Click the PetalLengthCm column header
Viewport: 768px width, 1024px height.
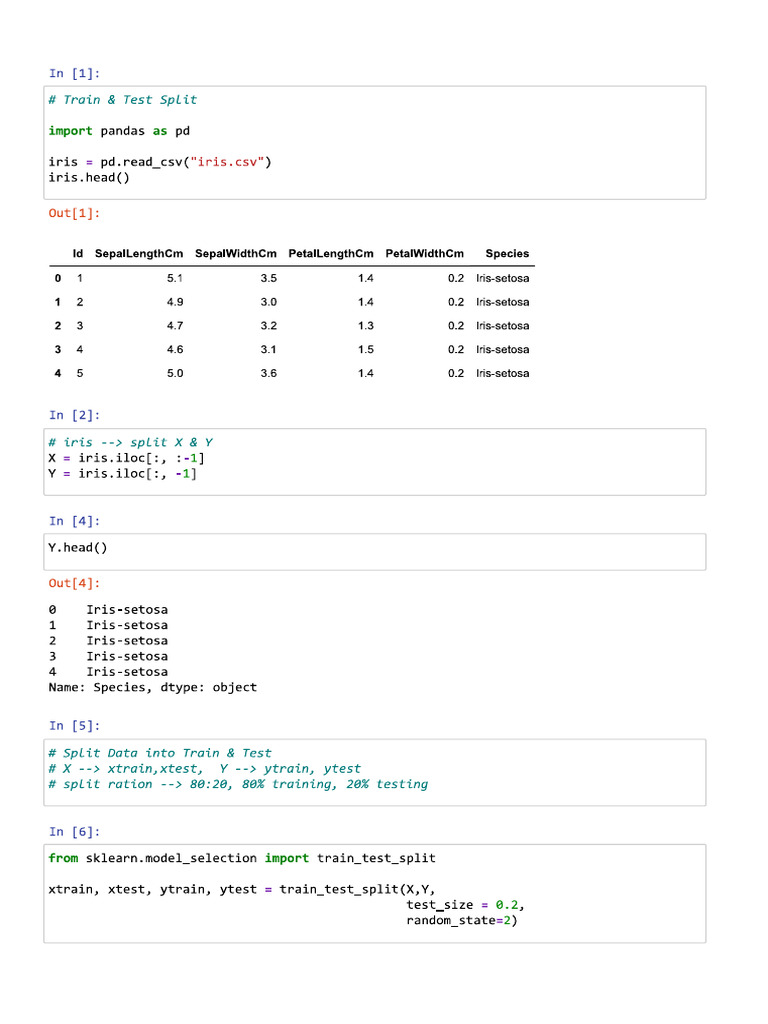(331, 254)
